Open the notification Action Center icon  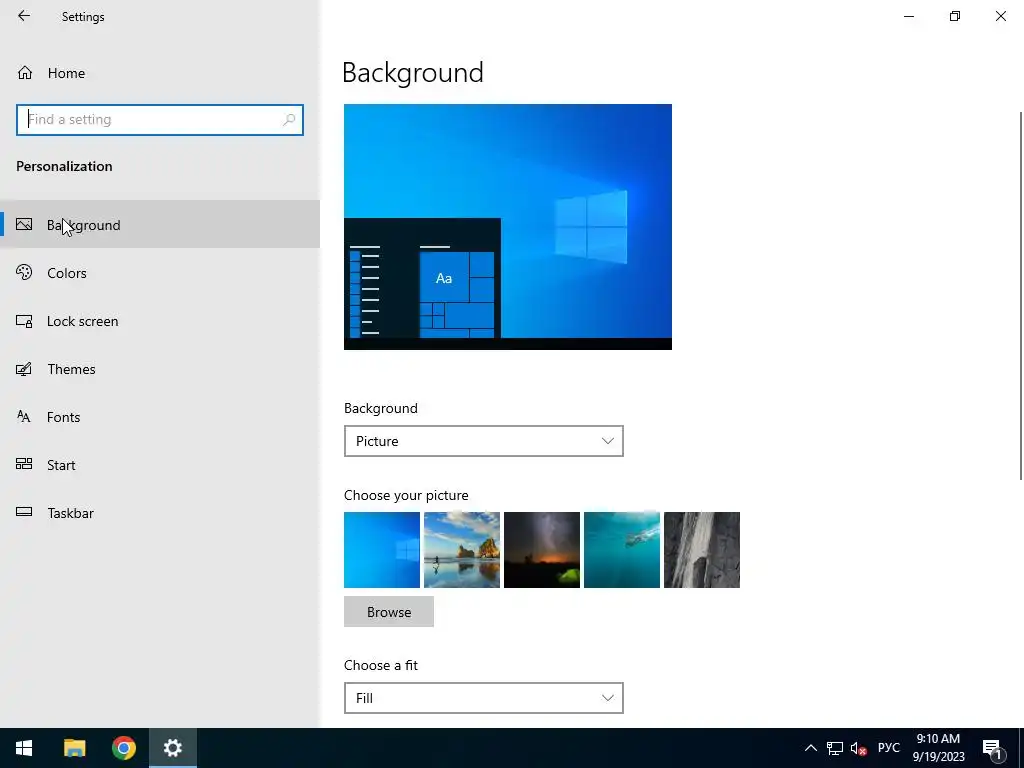(x=992, y=748)
